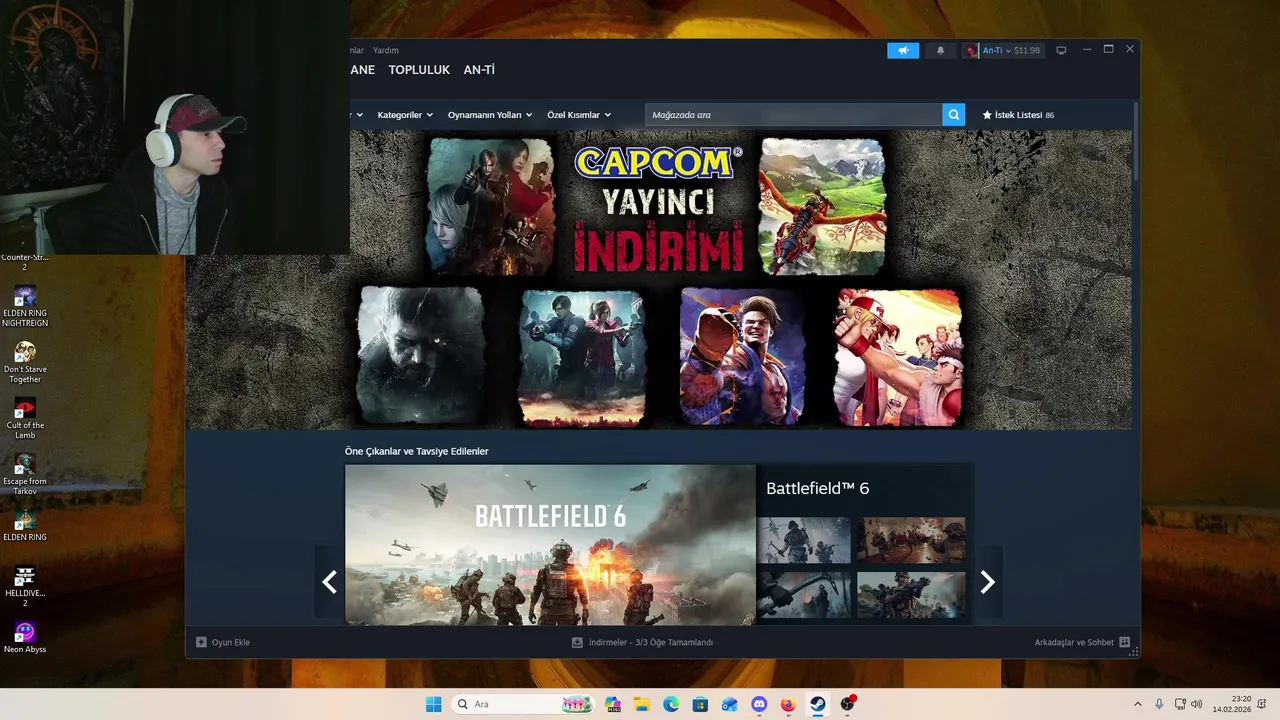Go to previous featured carousel item

pyautogui.click(x=329, y=582)
